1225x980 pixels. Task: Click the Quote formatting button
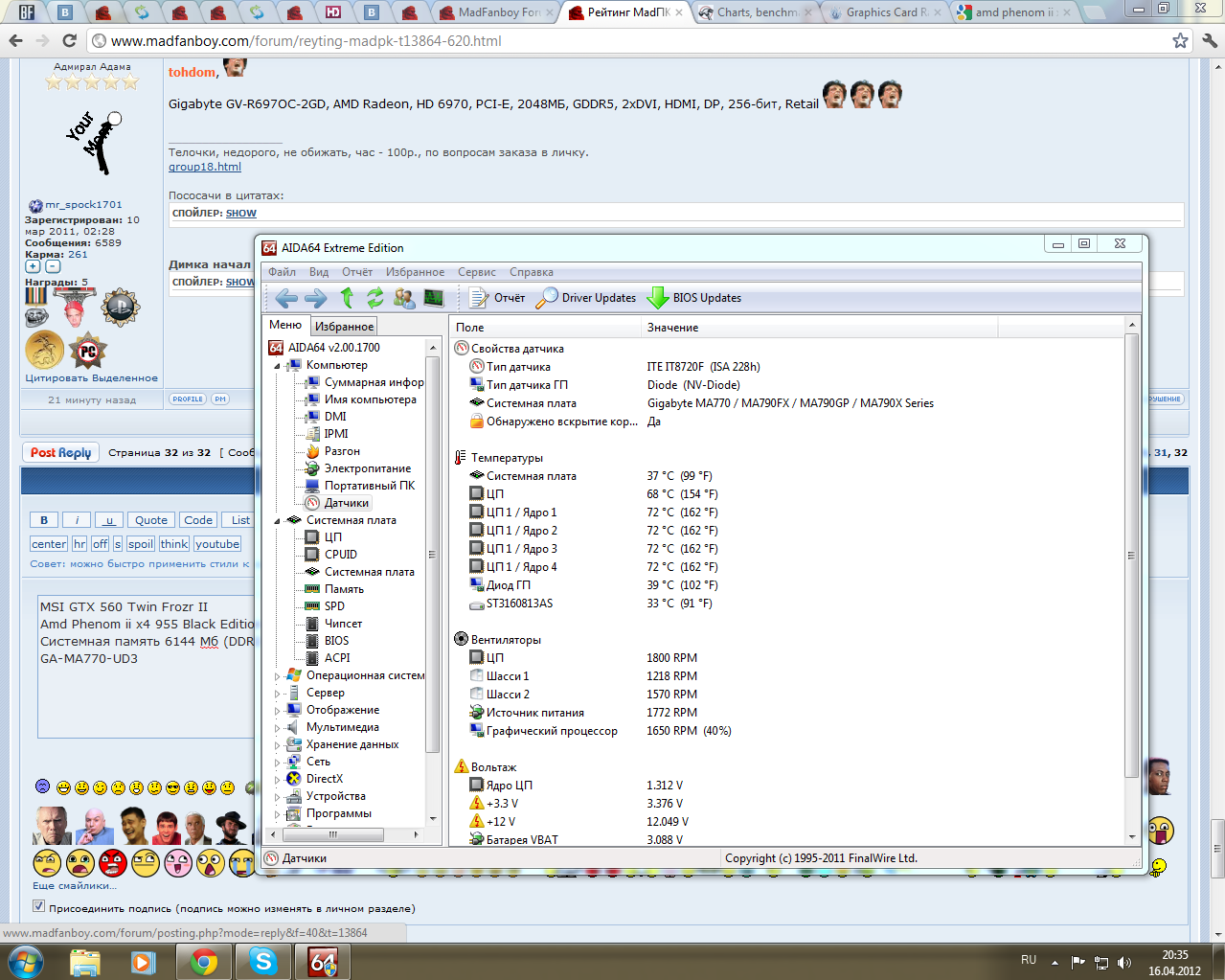click(x=151, y=520)
